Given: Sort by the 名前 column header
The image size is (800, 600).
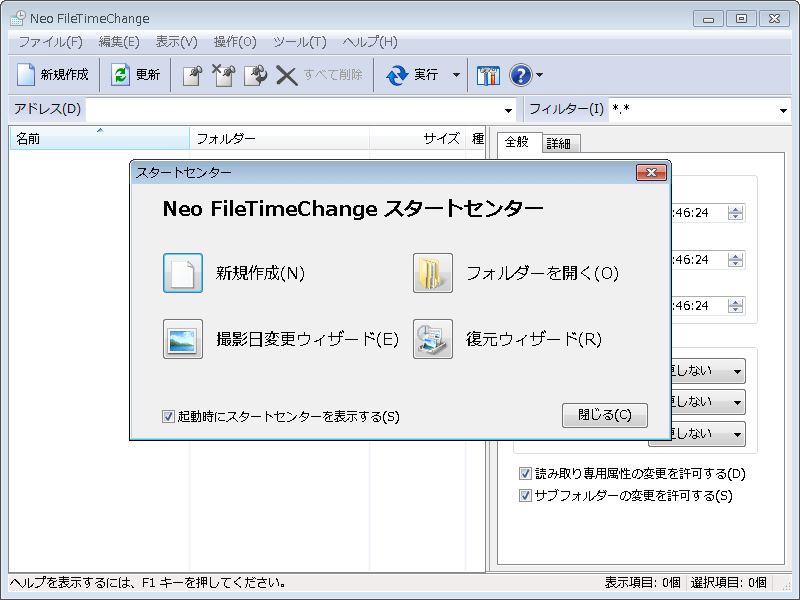Looking at the screenshot, I should click(99, 138).
